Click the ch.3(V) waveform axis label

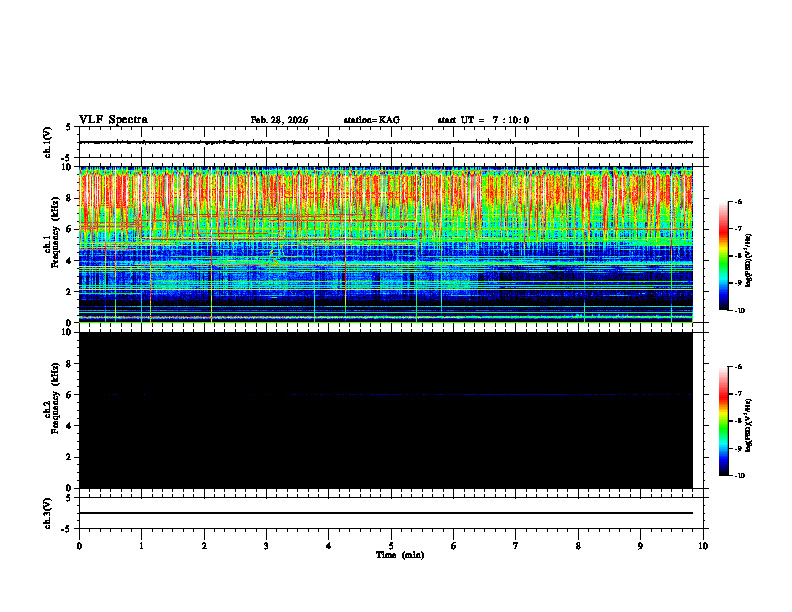point(48,513)
